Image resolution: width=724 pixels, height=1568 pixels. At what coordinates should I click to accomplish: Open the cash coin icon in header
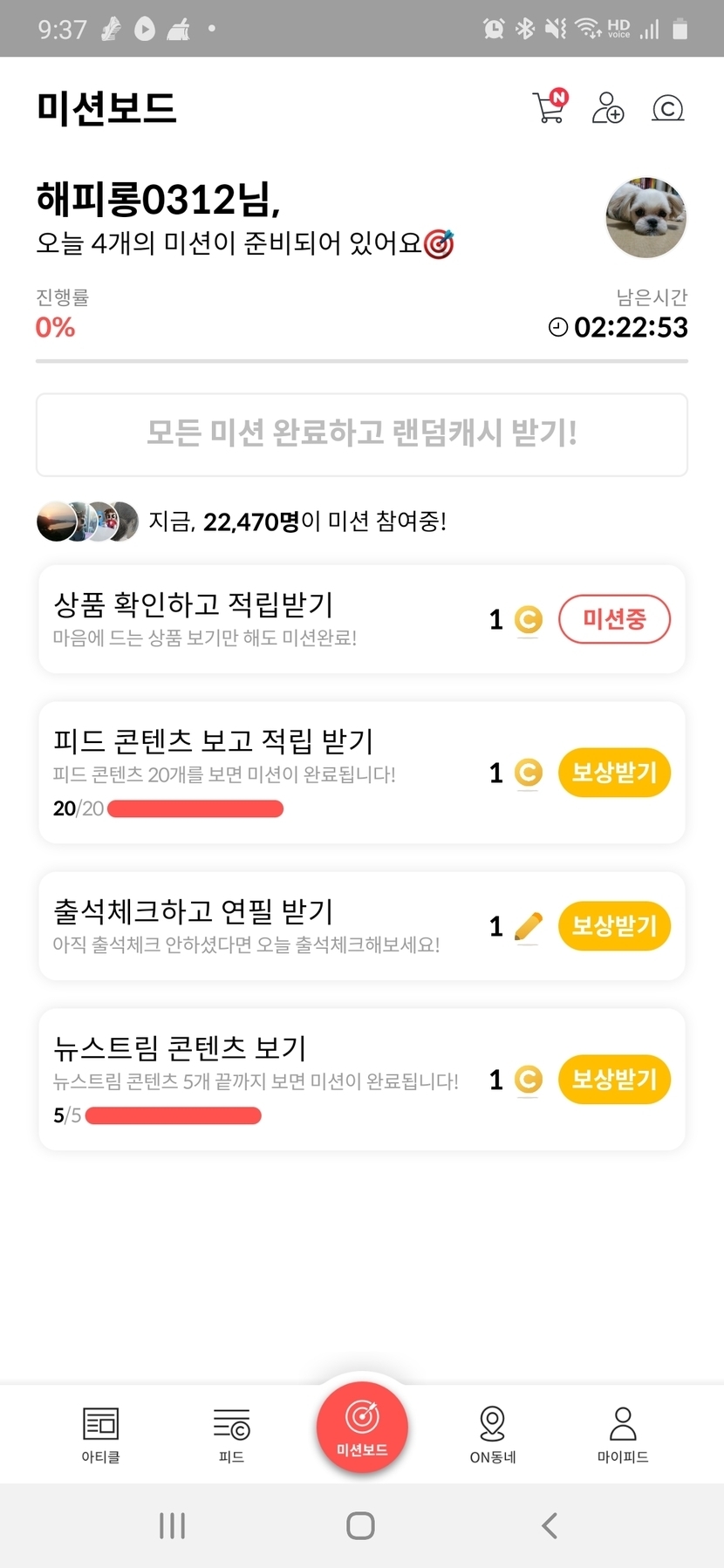pos(667,108)
